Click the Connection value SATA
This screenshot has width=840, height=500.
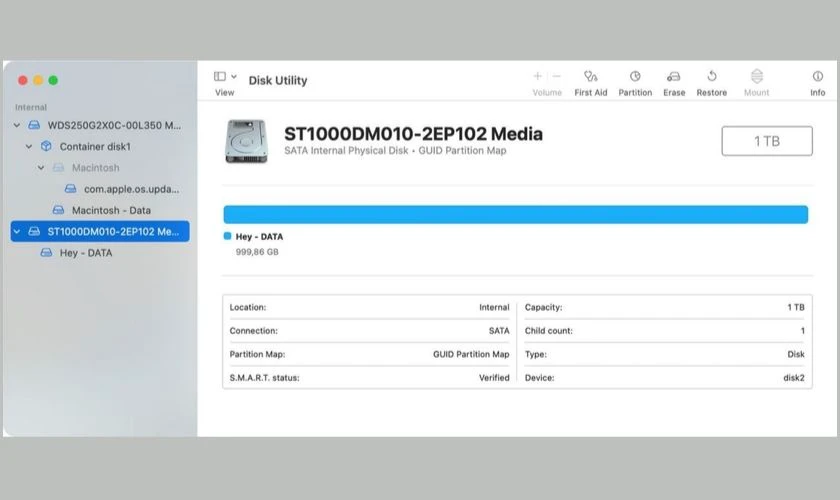coord(499,331)
